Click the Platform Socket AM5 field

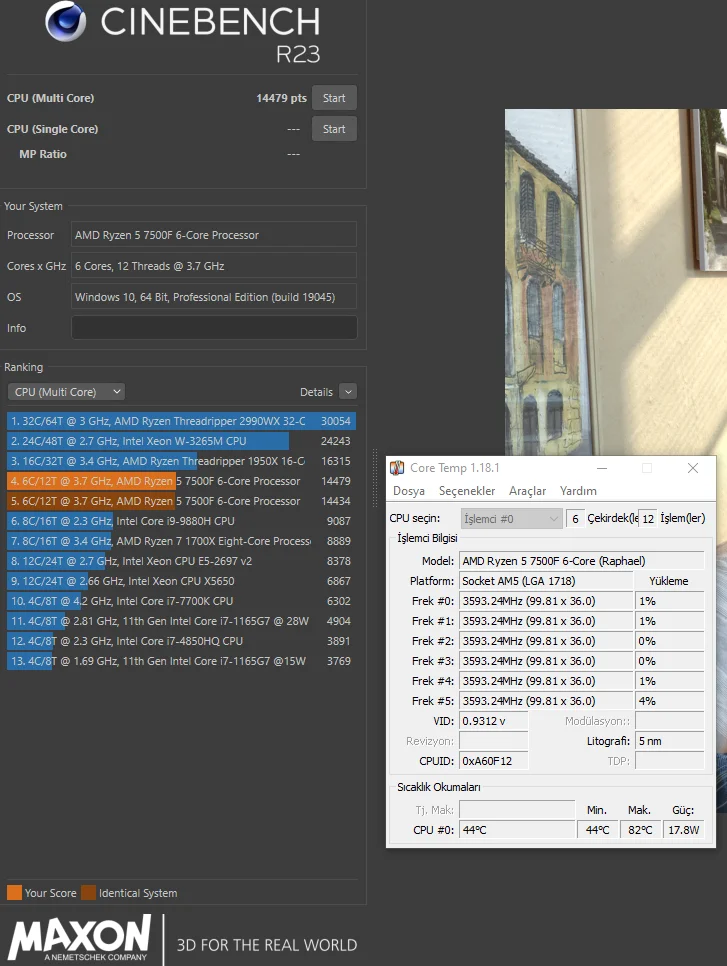coord(546,581)
